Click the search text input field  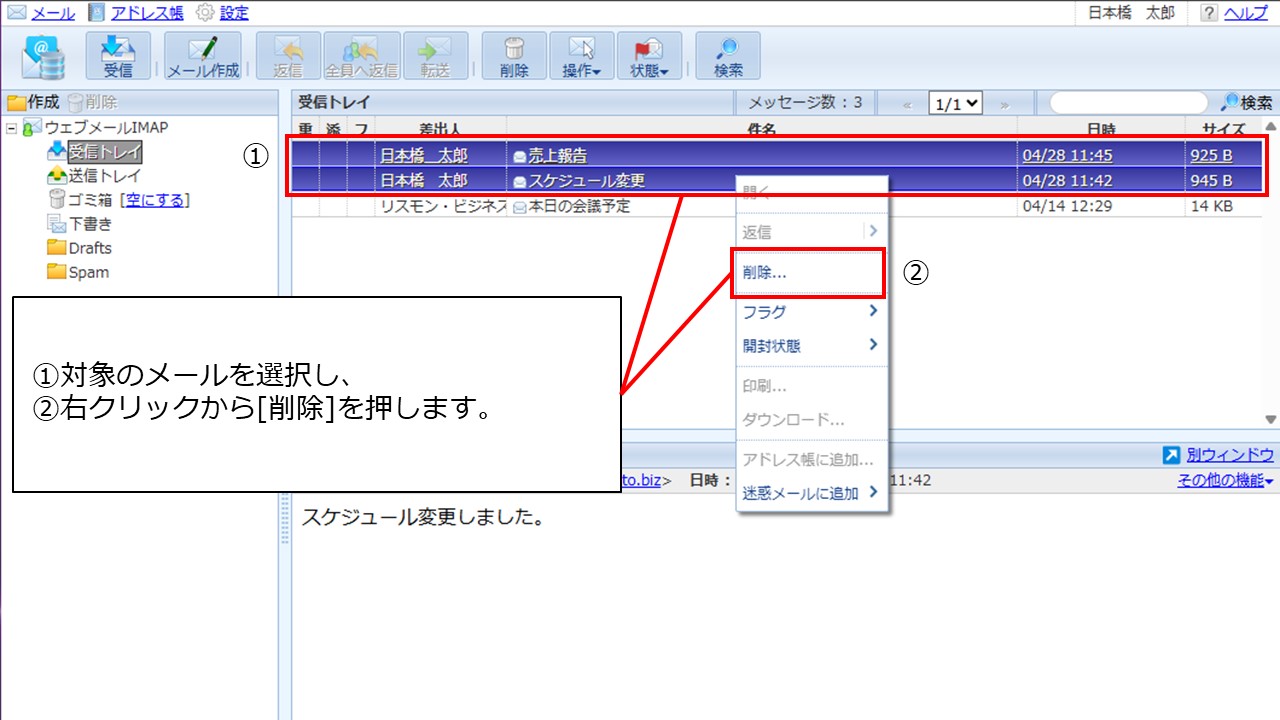point(1127,103)
